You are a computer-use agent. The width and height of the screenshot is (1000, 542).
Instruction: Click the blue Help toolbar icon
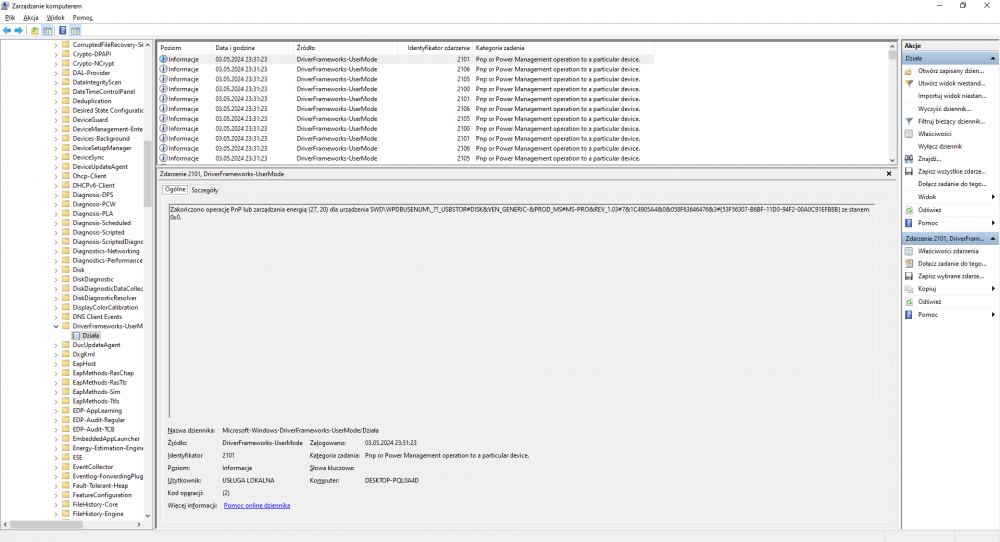62,31
